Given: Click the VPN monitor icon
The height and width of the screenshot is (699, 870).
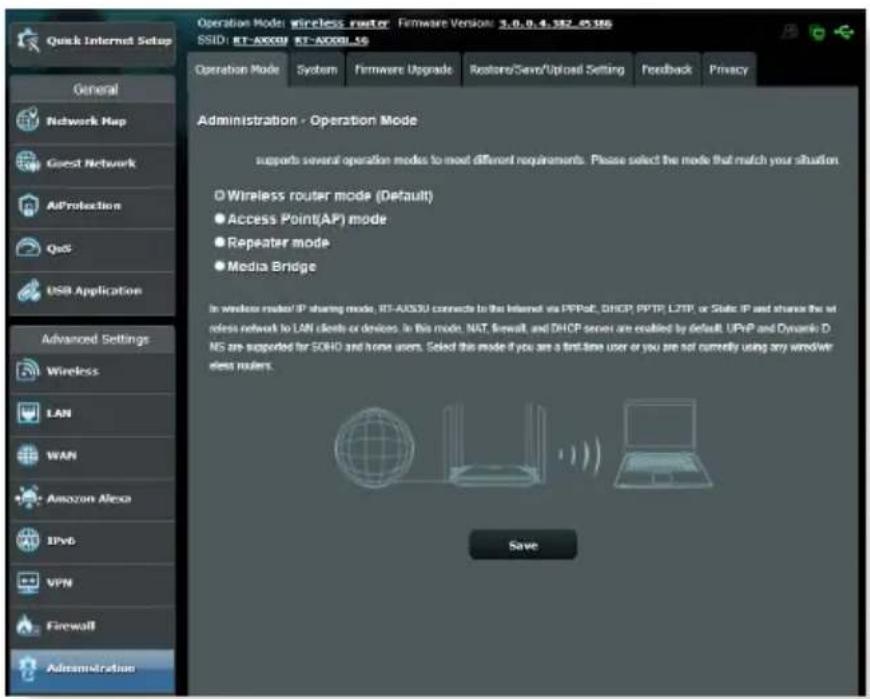Looking at the screenshot, I should (28, 582).
